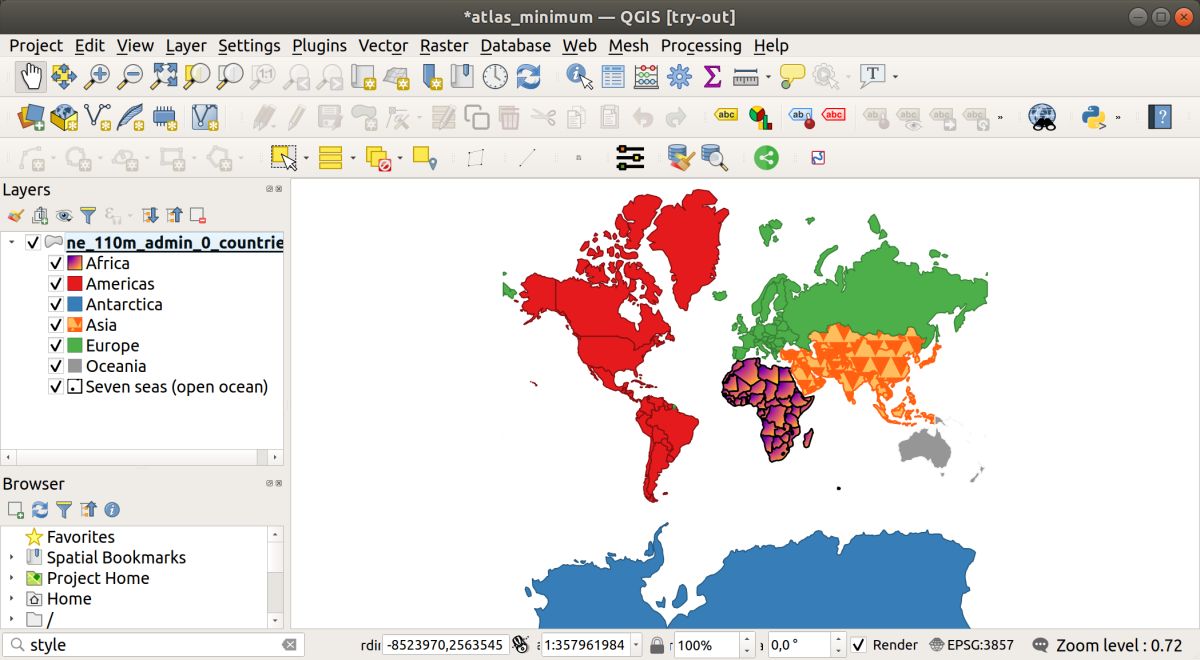Screen dimensions: 1200x660
Task: Click Zoom Full extent icon
Action: [163, 75]
